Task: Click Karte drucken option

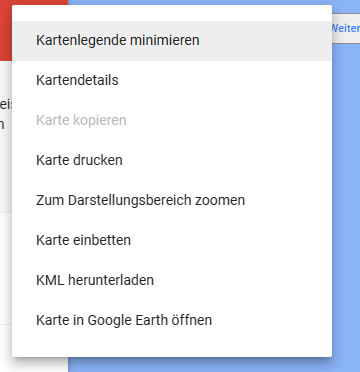Action: 172,161
